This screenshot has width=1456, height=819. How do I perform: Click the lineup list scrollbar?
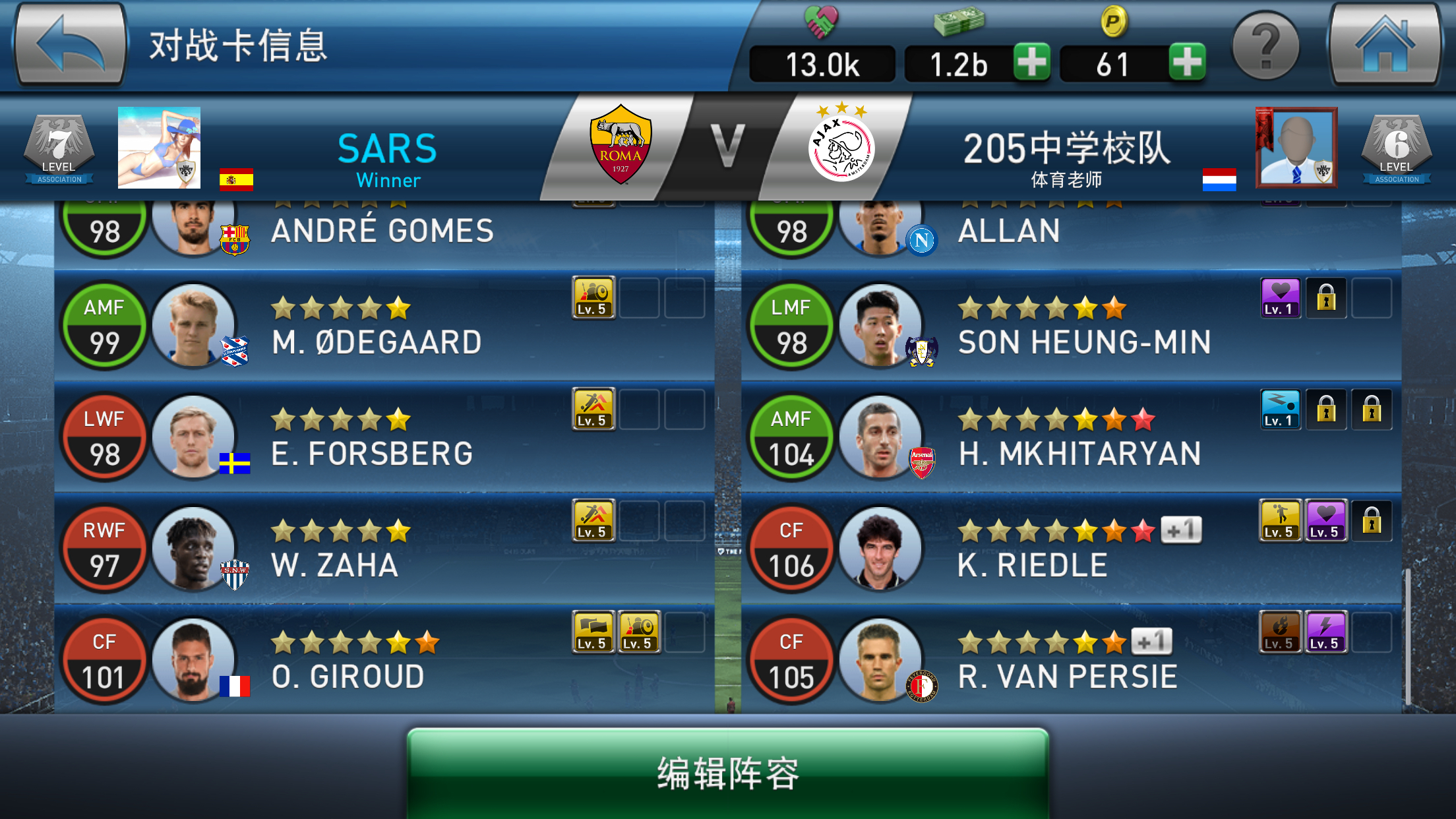(1407, 636)
